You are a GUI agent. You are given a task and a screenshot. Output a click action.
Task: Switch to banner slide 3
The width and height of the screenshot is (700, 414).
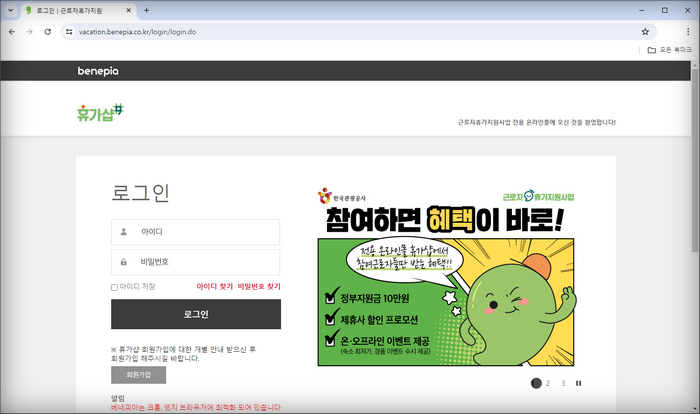(563, 383)
